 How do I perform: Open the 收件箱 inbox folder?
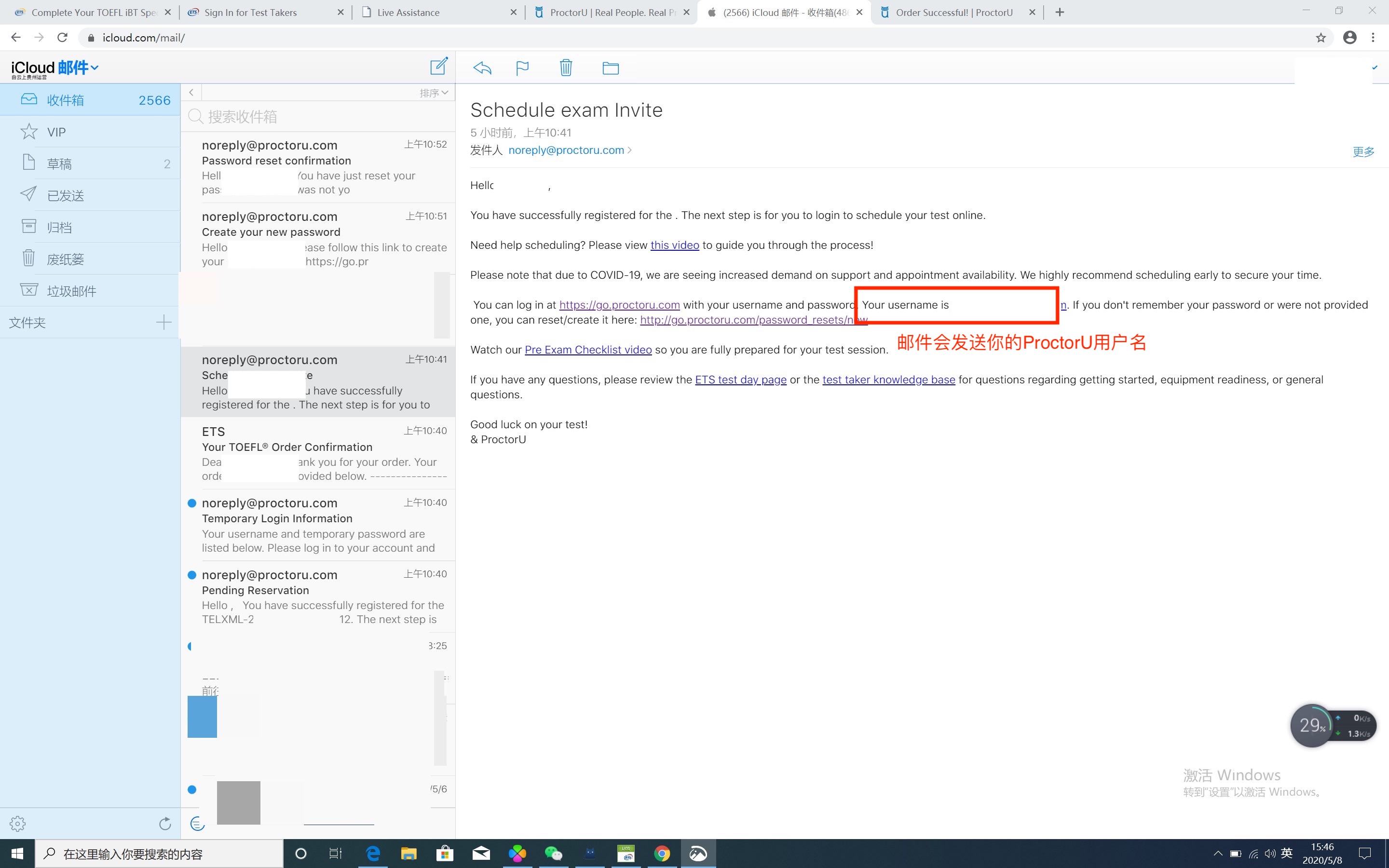pyautogui.click(x=90, y=100)
